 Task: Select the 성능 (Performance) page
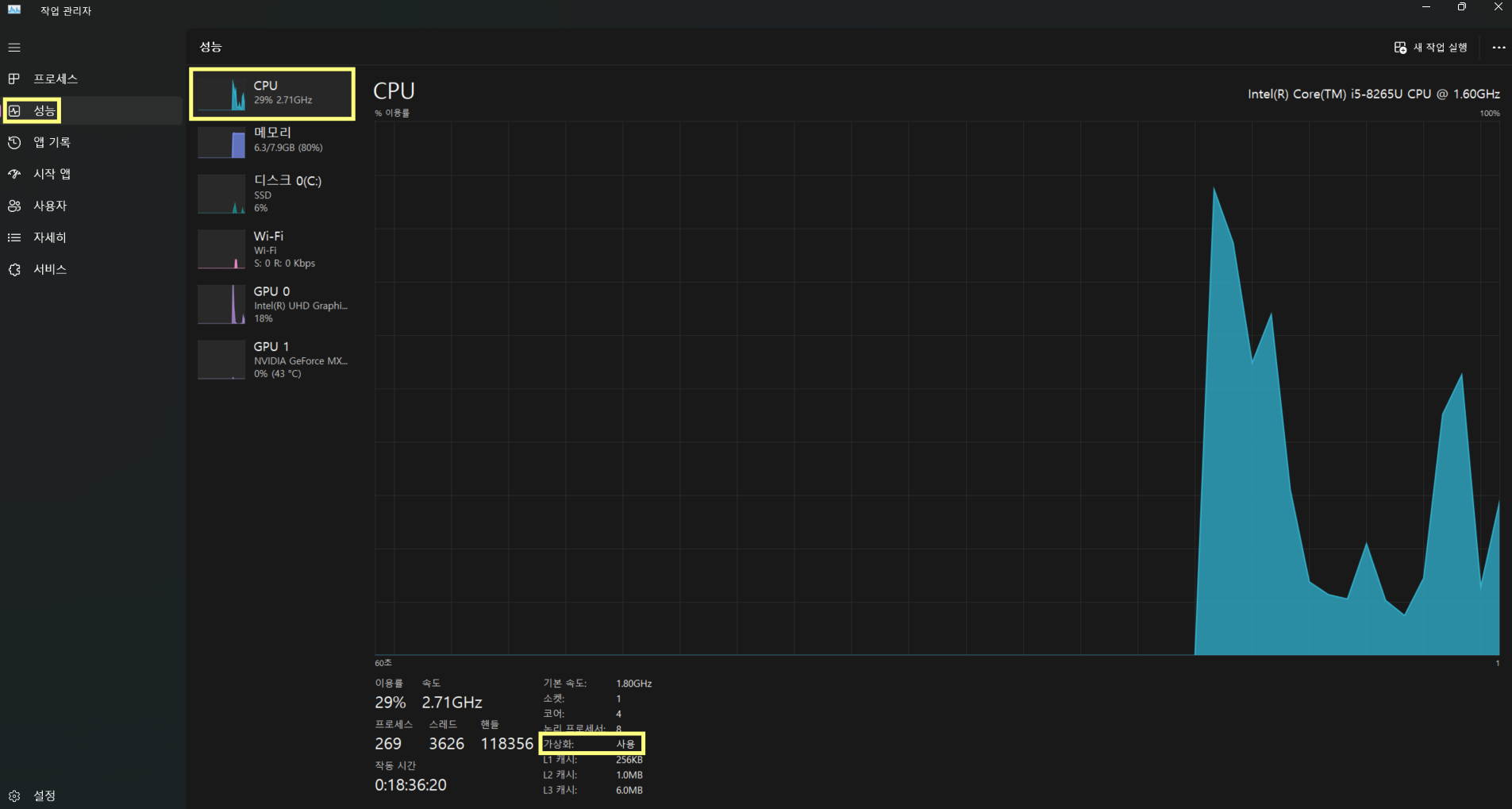point(92,110)
